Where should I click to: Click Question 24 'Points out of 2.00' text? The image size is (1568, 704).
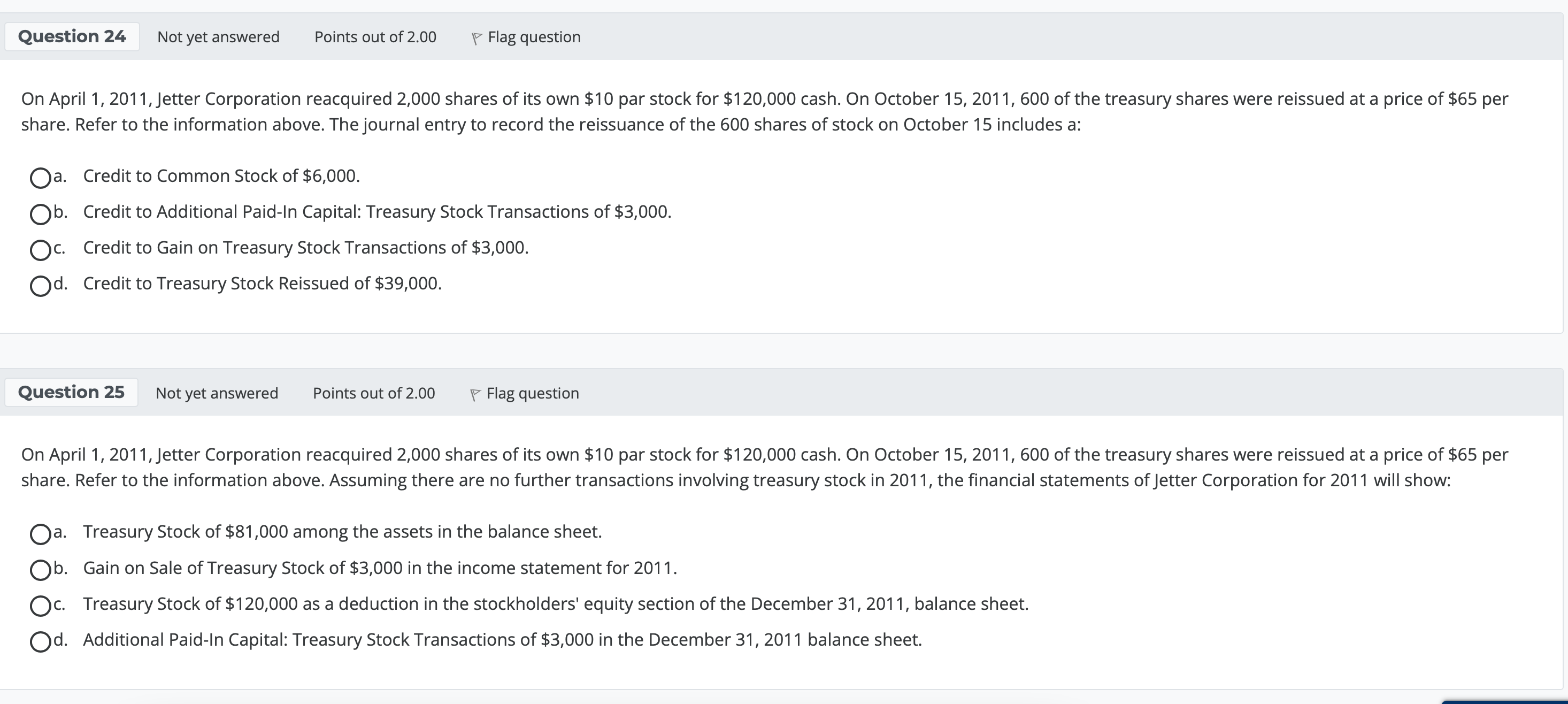click(375, 37)
